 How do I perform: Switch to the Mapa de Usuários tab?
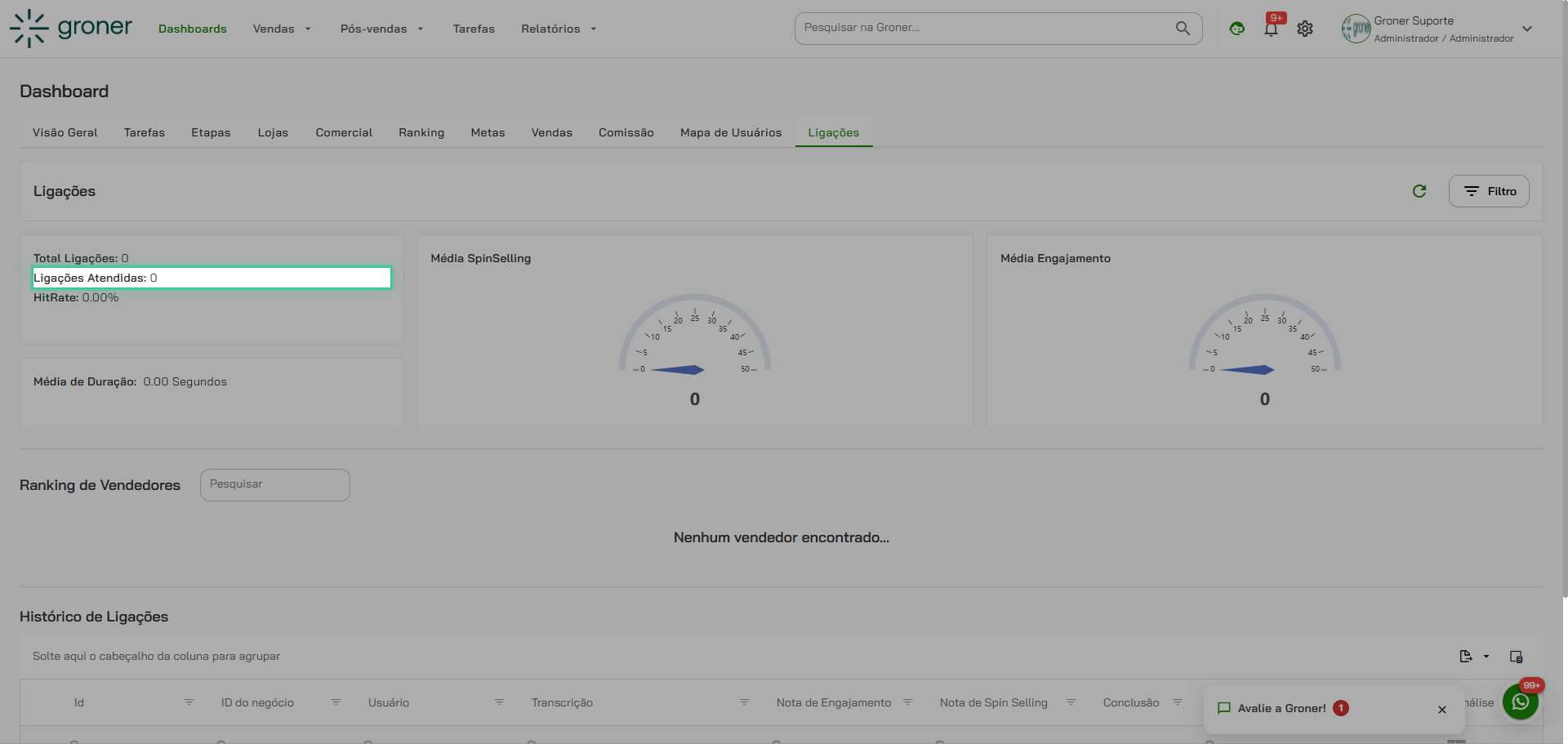point(731,132)
